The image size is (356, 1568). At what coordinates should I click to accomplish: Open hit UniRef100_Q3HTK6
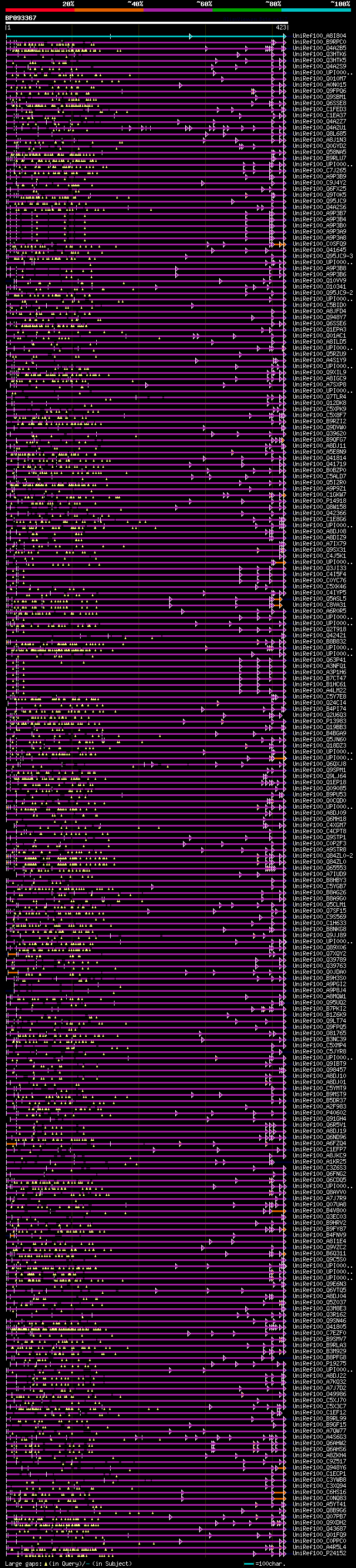coord(319,54)
